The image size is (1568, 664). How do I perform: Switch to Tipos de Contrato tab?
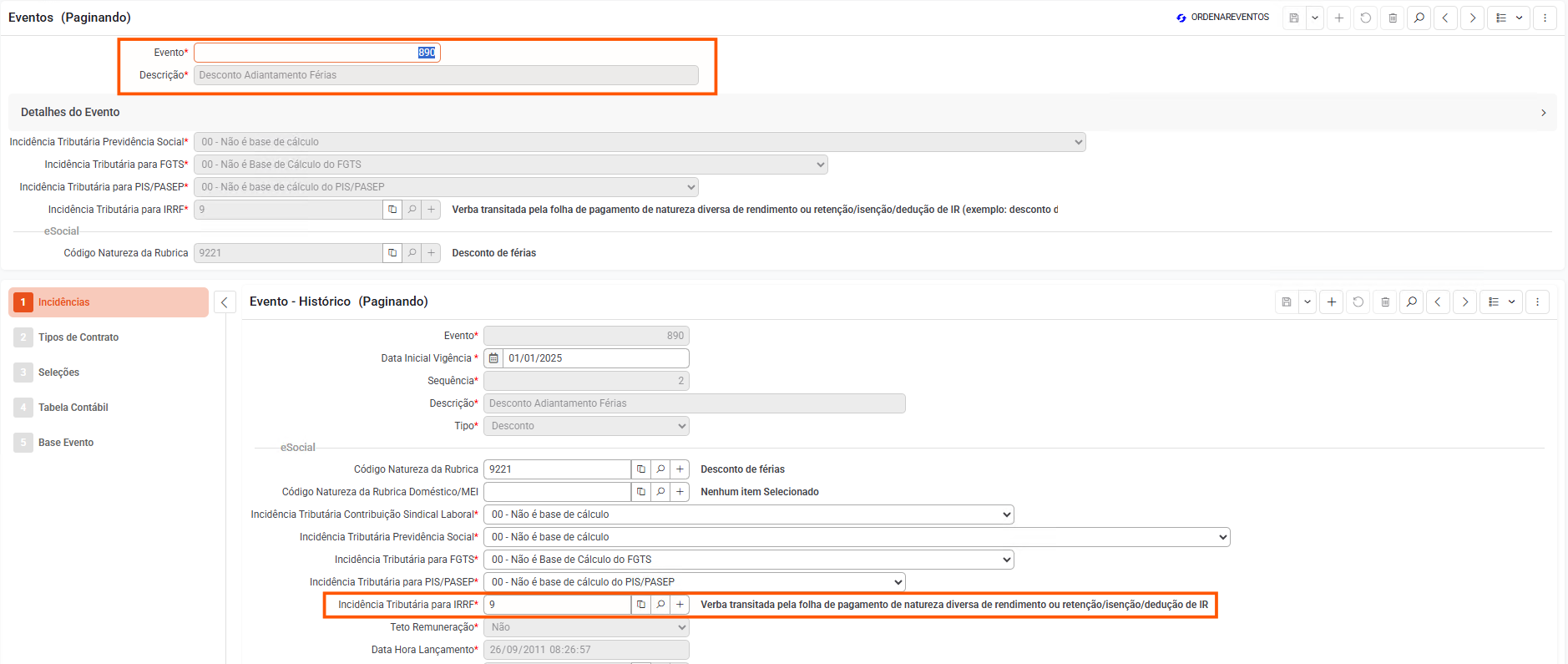pyautogui.click(x=78, y=337)
